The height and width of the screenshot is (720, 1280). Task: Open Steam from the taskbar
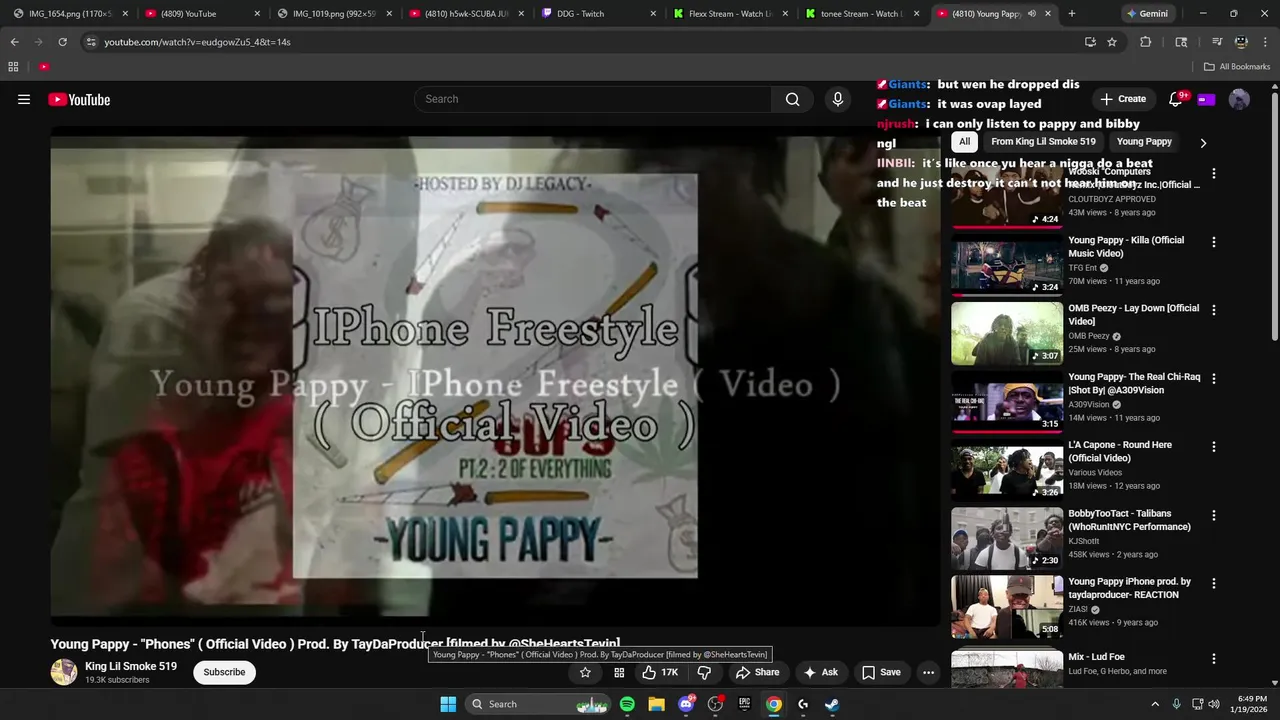[x=831, y=704]
